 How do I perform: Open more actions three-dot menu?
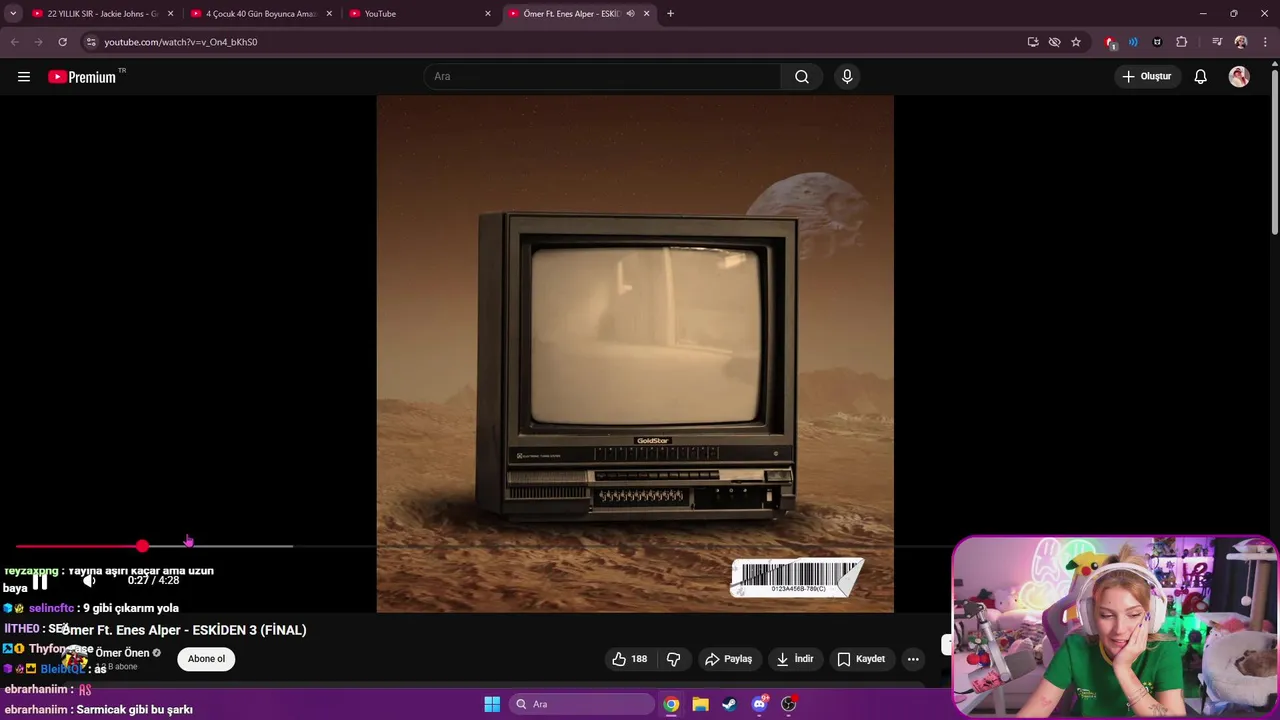[913, 659]
